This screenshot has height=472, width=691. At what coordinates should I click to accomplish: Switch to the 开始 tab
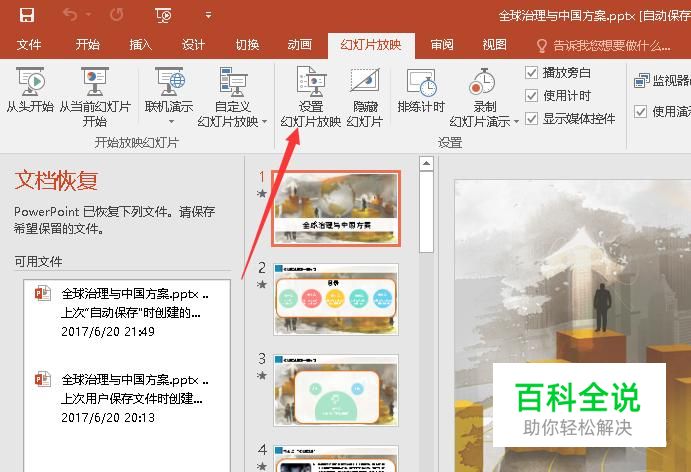pyautogui.click(x=87, y=45)
